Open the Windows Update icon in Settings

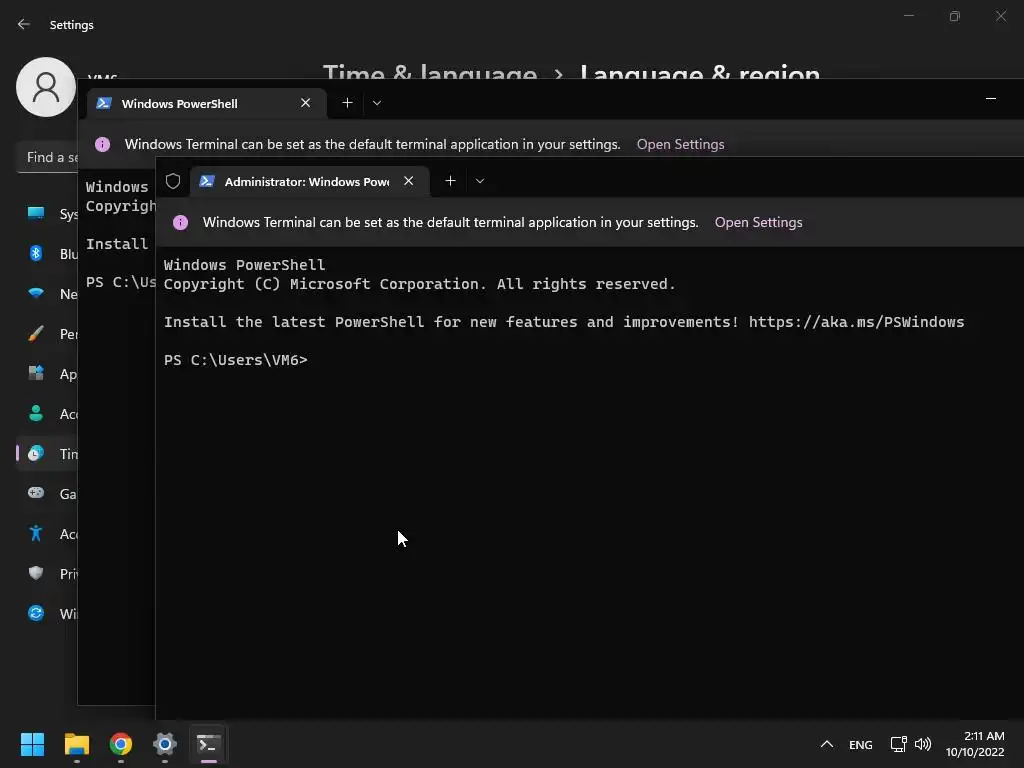point(36,613)
